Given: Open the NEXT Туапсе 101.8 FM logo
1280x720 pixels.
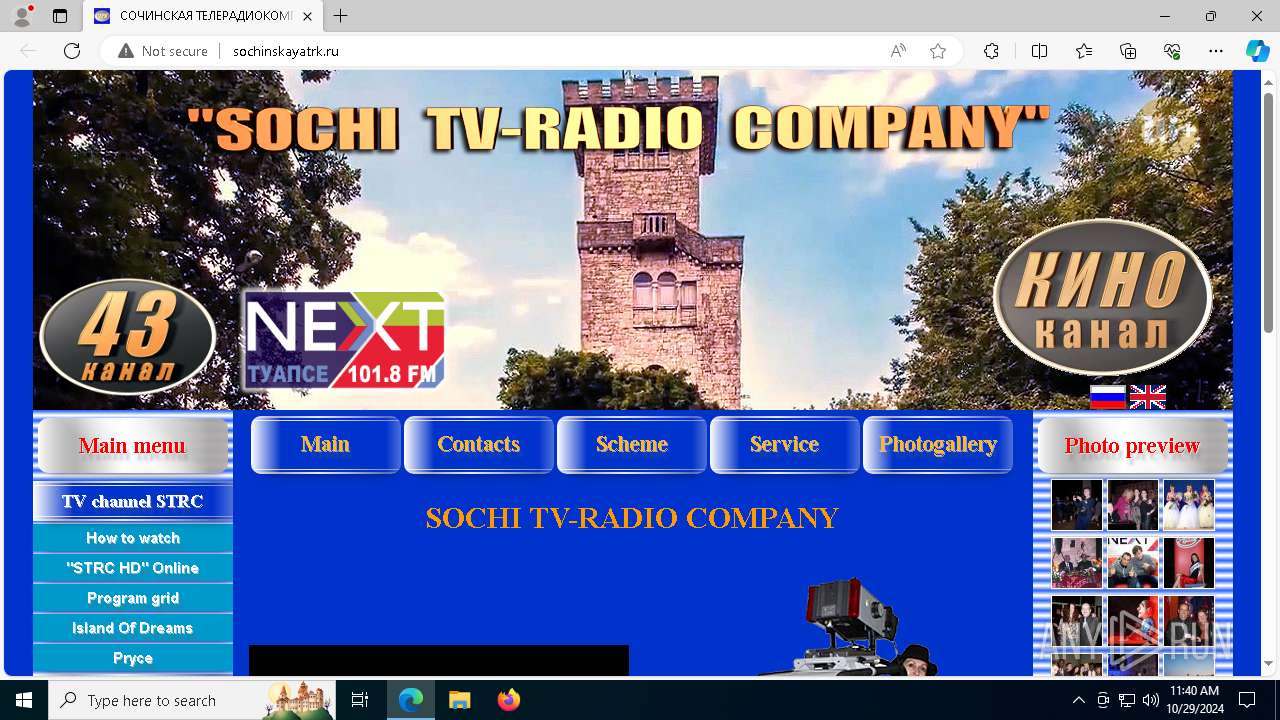Looking at the screenshot, I should pyautogui.click(x=344, y=340).
